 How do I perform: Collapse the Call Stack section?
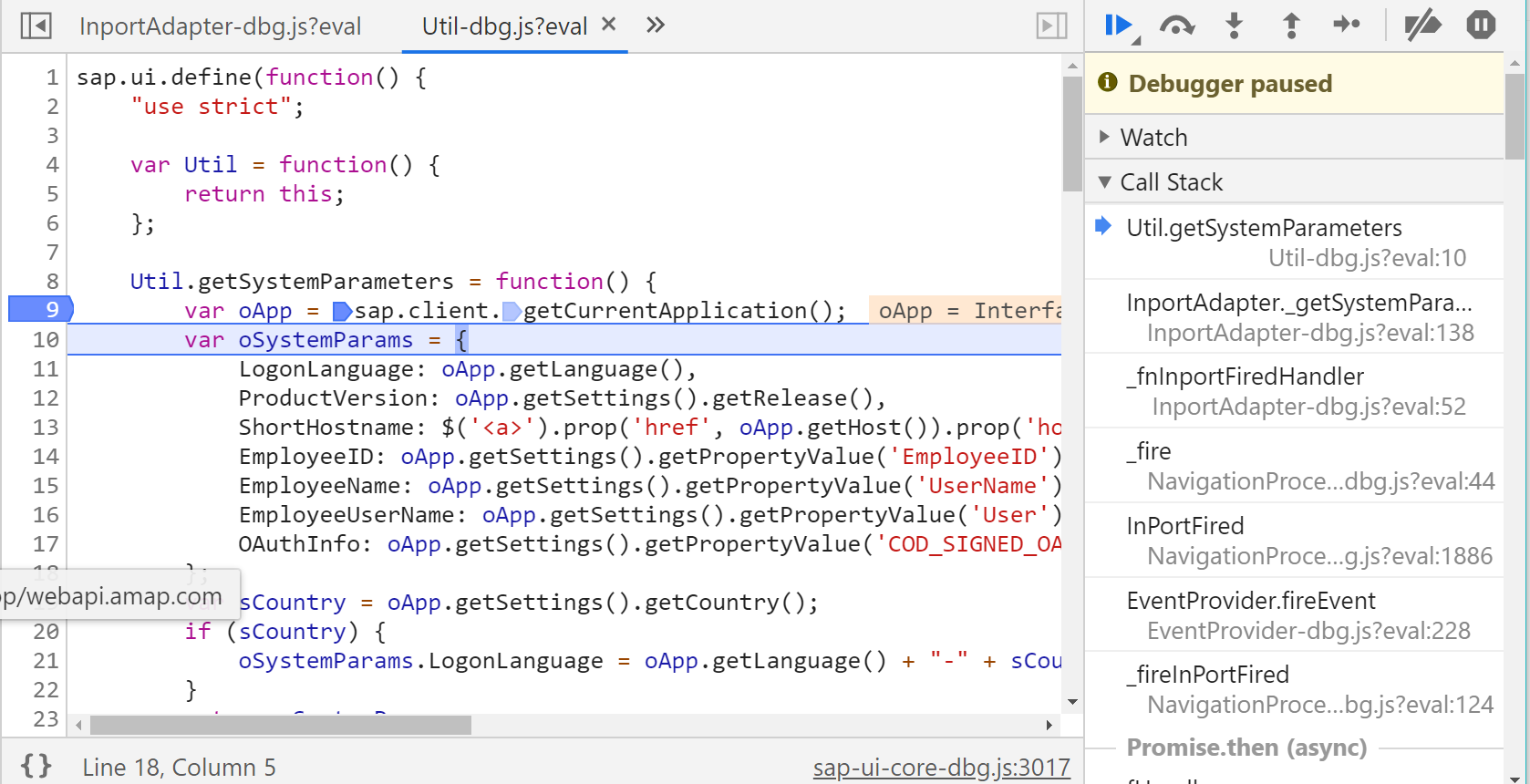point(1295,182)
